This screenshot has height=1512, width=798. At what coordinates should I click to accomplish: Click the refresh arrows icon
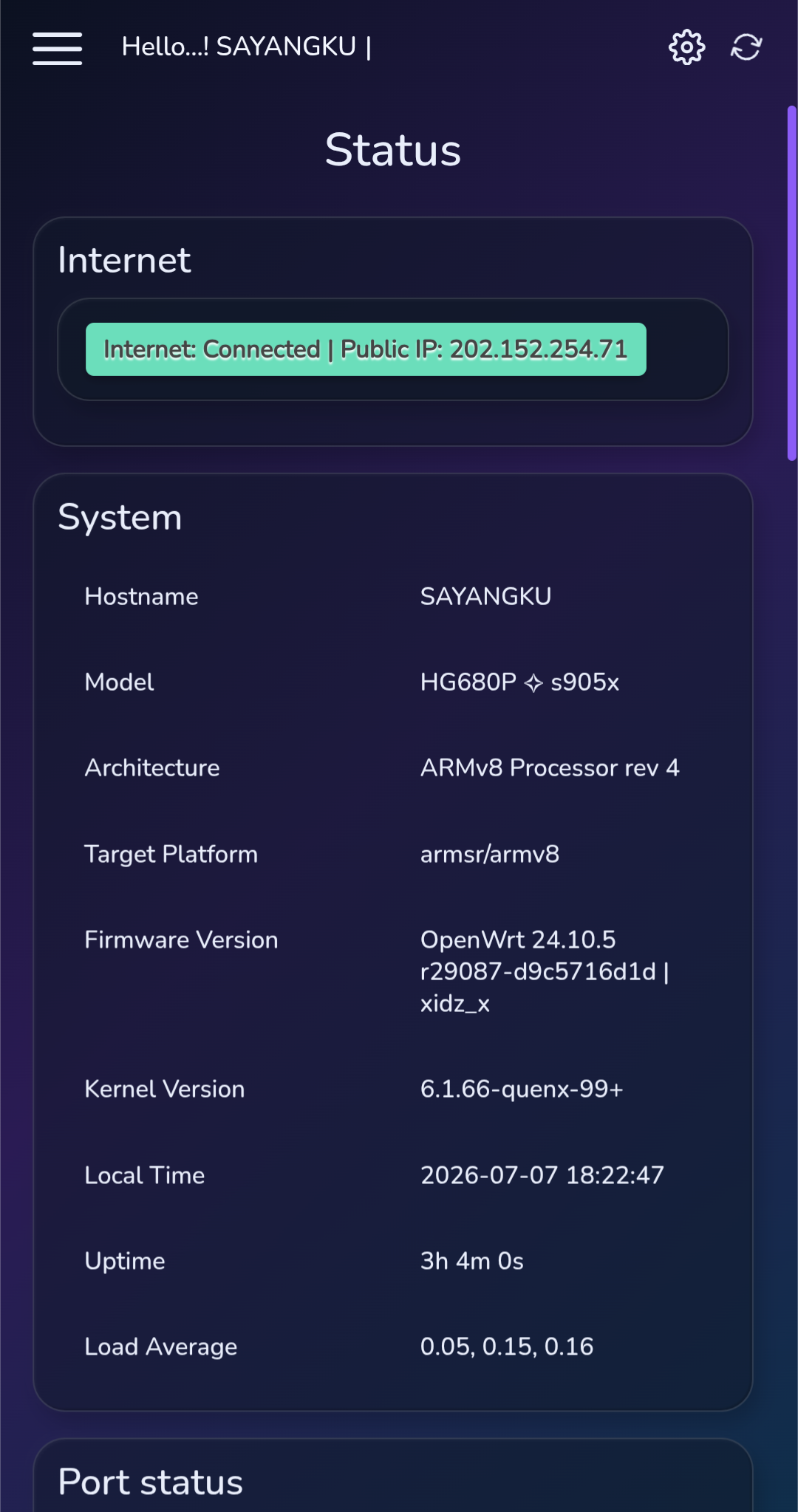(746, 47)
